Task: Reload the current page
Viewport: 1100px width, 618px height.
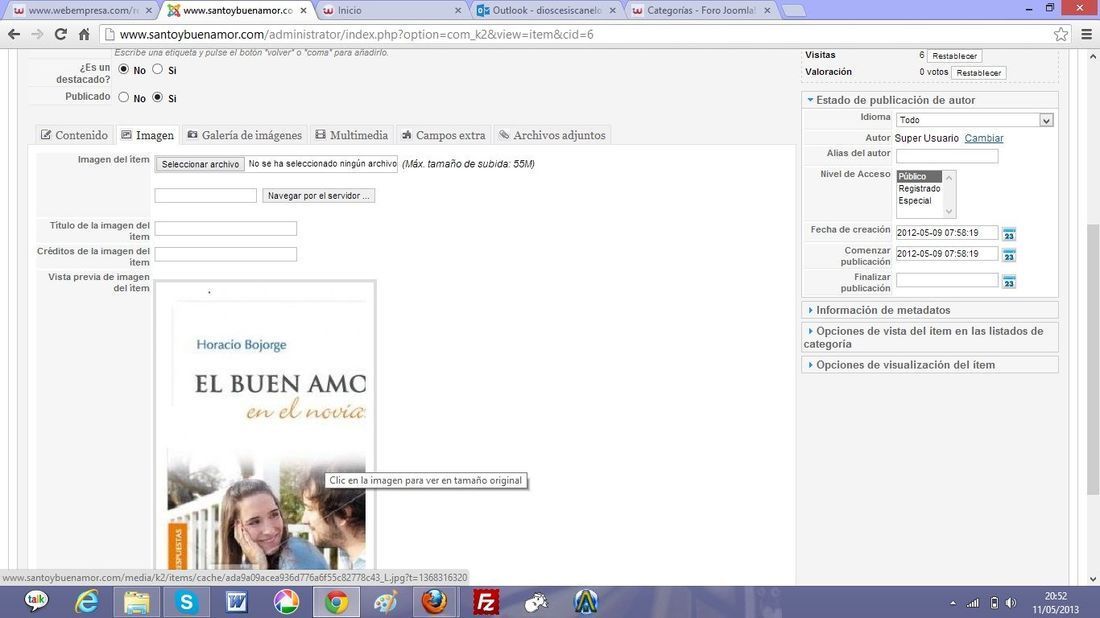Action: coord(61,34)
